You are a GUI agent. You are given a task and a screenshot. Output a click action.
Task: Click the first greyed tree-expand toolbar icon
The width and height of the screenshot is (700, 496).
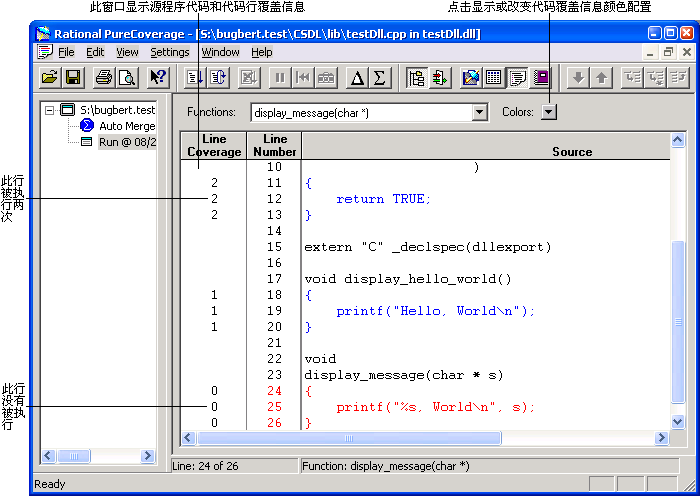(632, 78)
